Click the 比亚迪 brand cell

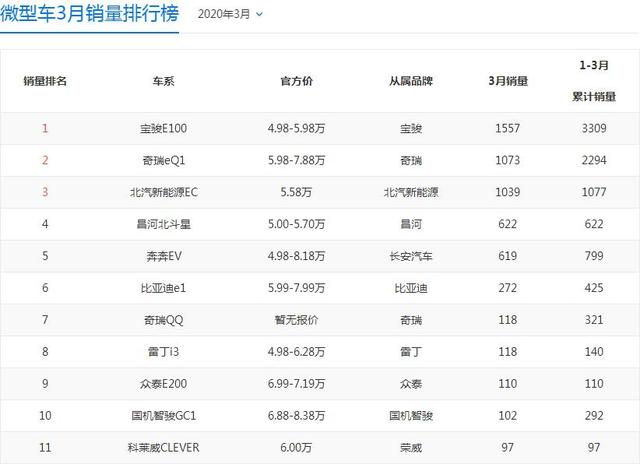(x=411, y=288)
